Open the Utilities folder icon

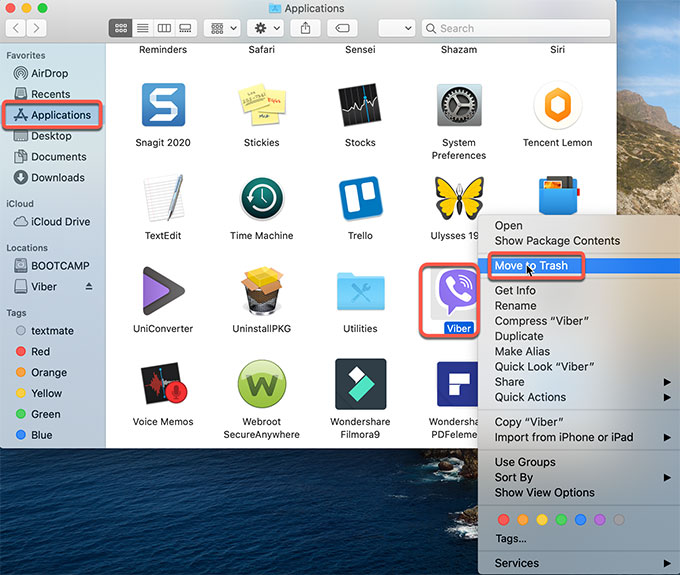(360, 291)
